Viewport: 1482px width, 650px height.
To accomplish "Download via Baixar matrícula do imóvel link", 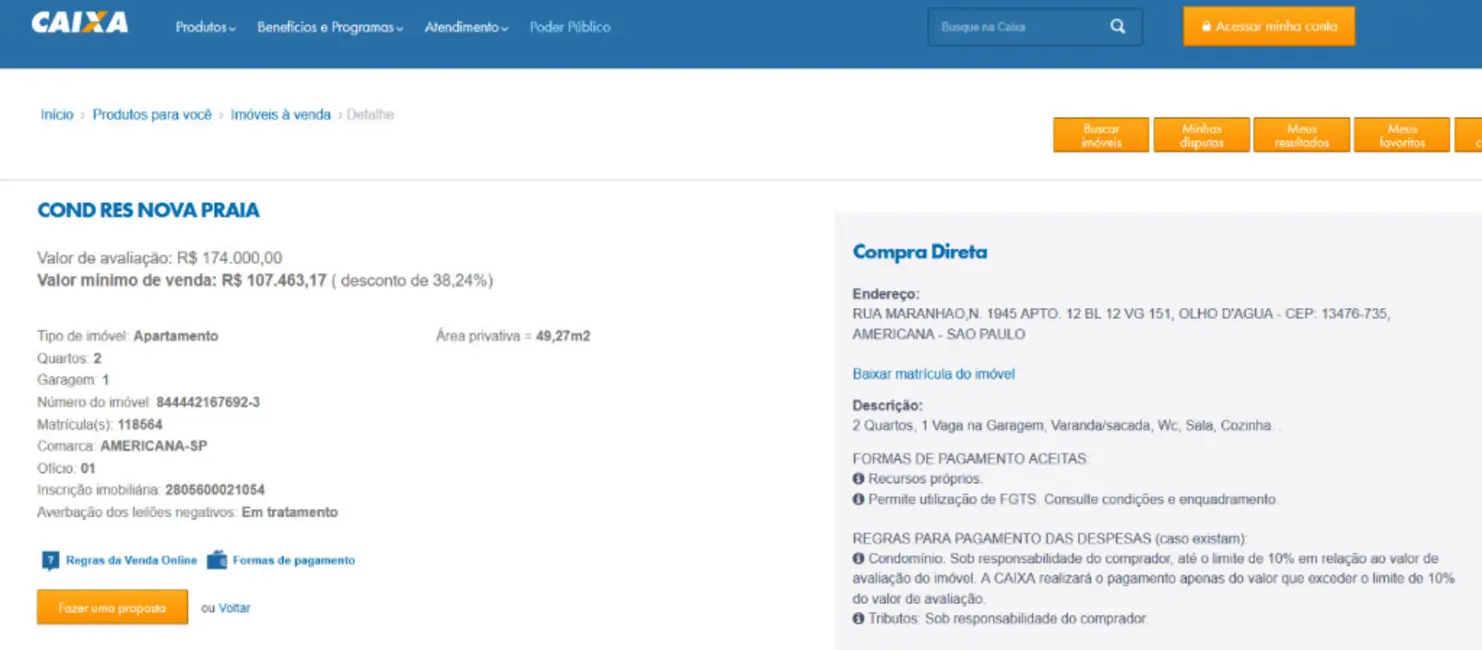I will (933, 374).
